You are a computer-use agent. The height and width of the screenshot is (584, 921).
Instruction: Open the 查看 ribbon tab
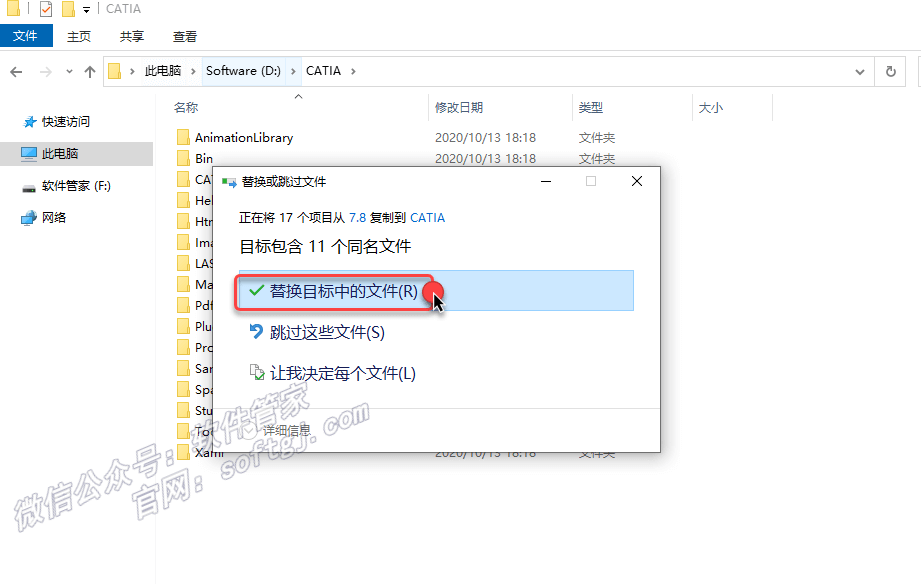coord(184,36)
